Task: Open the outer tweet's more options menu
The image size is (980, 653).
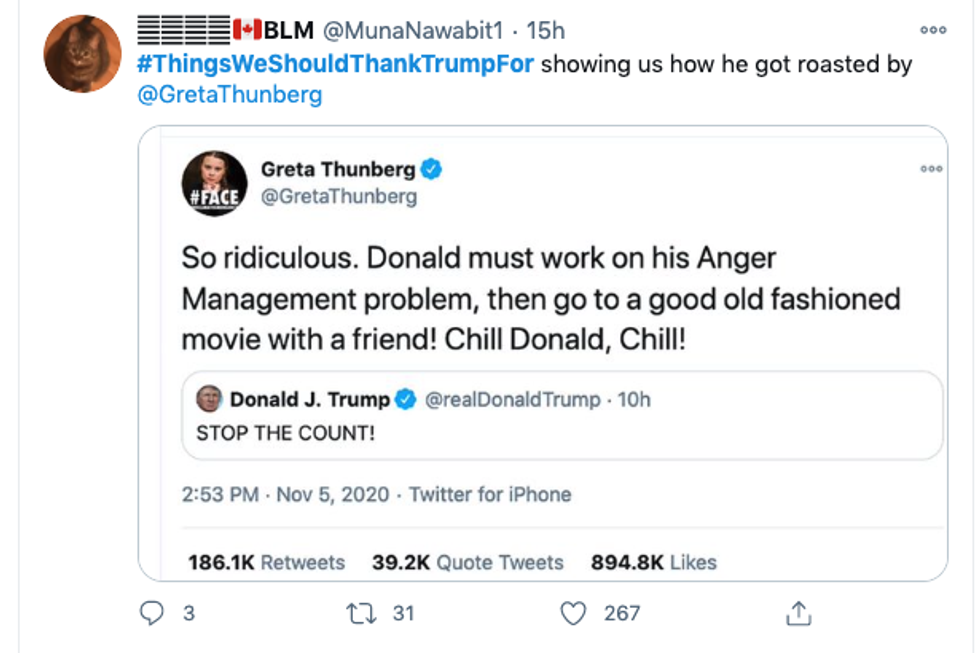Action: [x=932, y=30]
